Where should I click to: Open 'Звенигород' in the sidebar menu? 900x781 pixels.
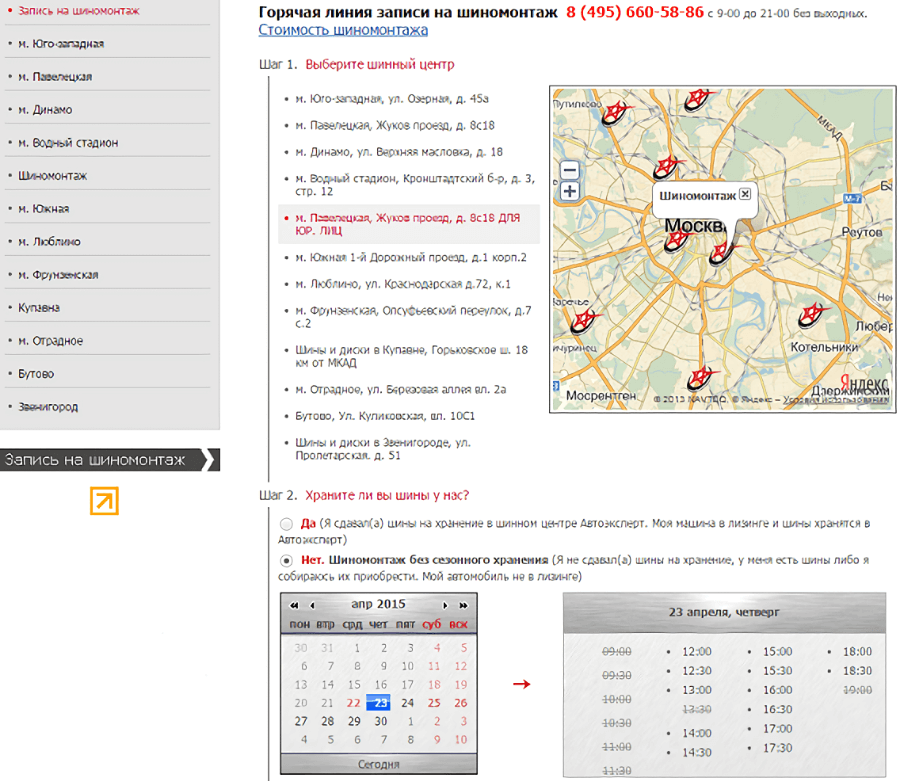48,407
